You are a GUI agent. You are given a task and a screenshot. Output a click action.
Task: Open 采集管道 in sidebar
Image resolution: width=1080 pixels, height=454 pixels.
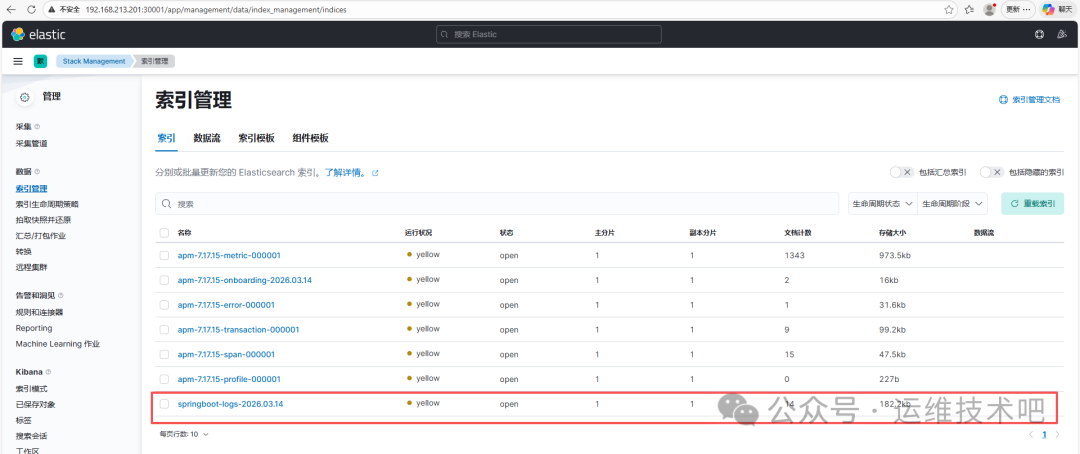point(32,143)
